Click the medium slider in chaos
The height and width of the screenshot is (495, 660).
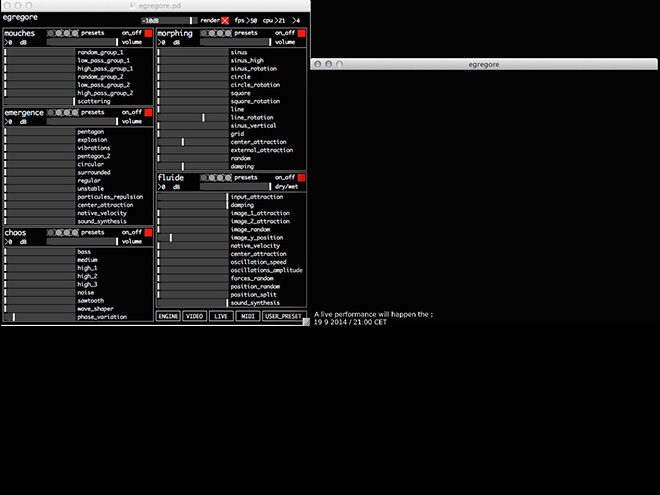[x=40, y=260]
